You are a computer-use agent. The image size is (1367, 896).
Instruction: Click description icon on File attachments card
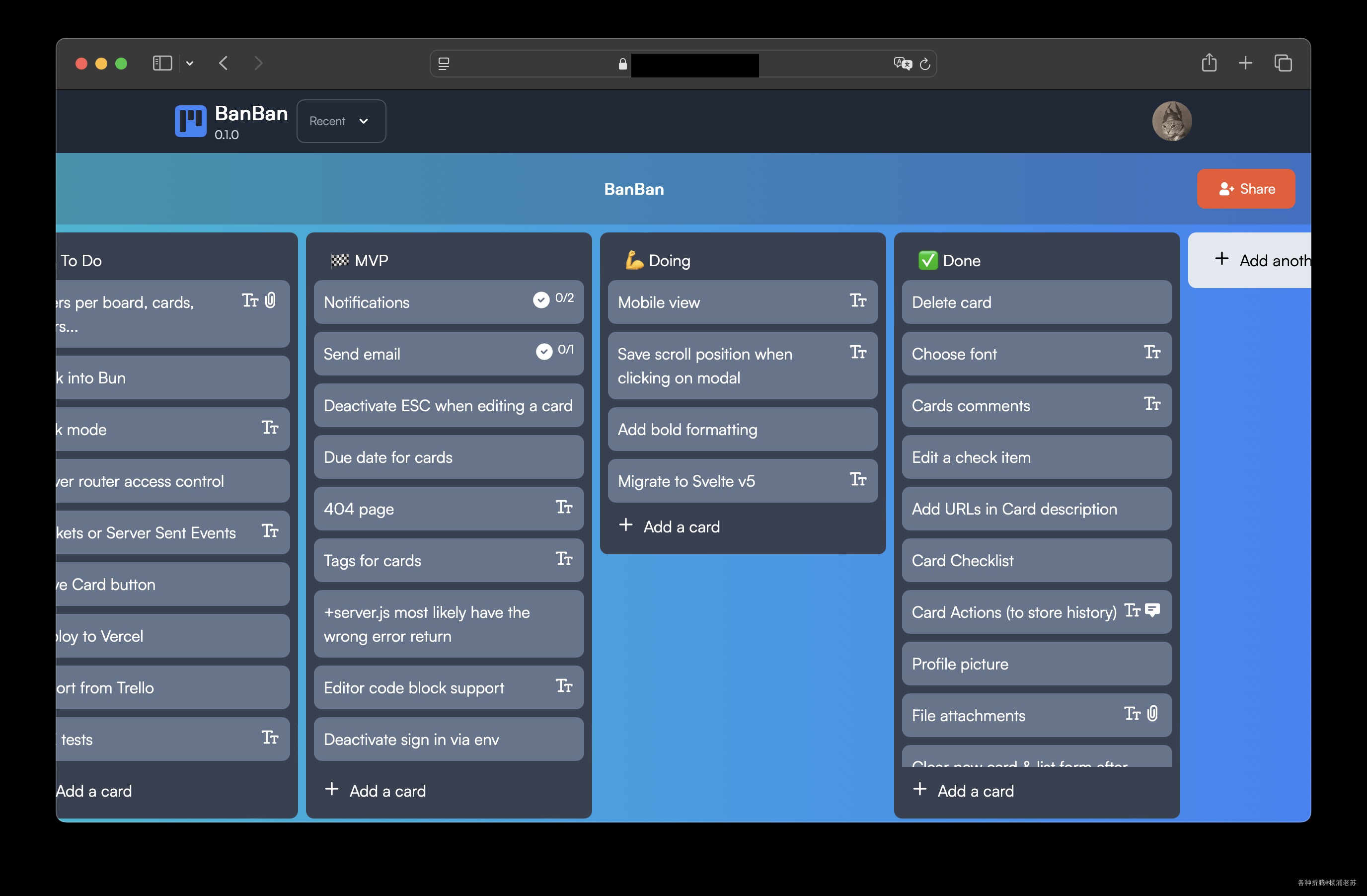point(1132,713)
